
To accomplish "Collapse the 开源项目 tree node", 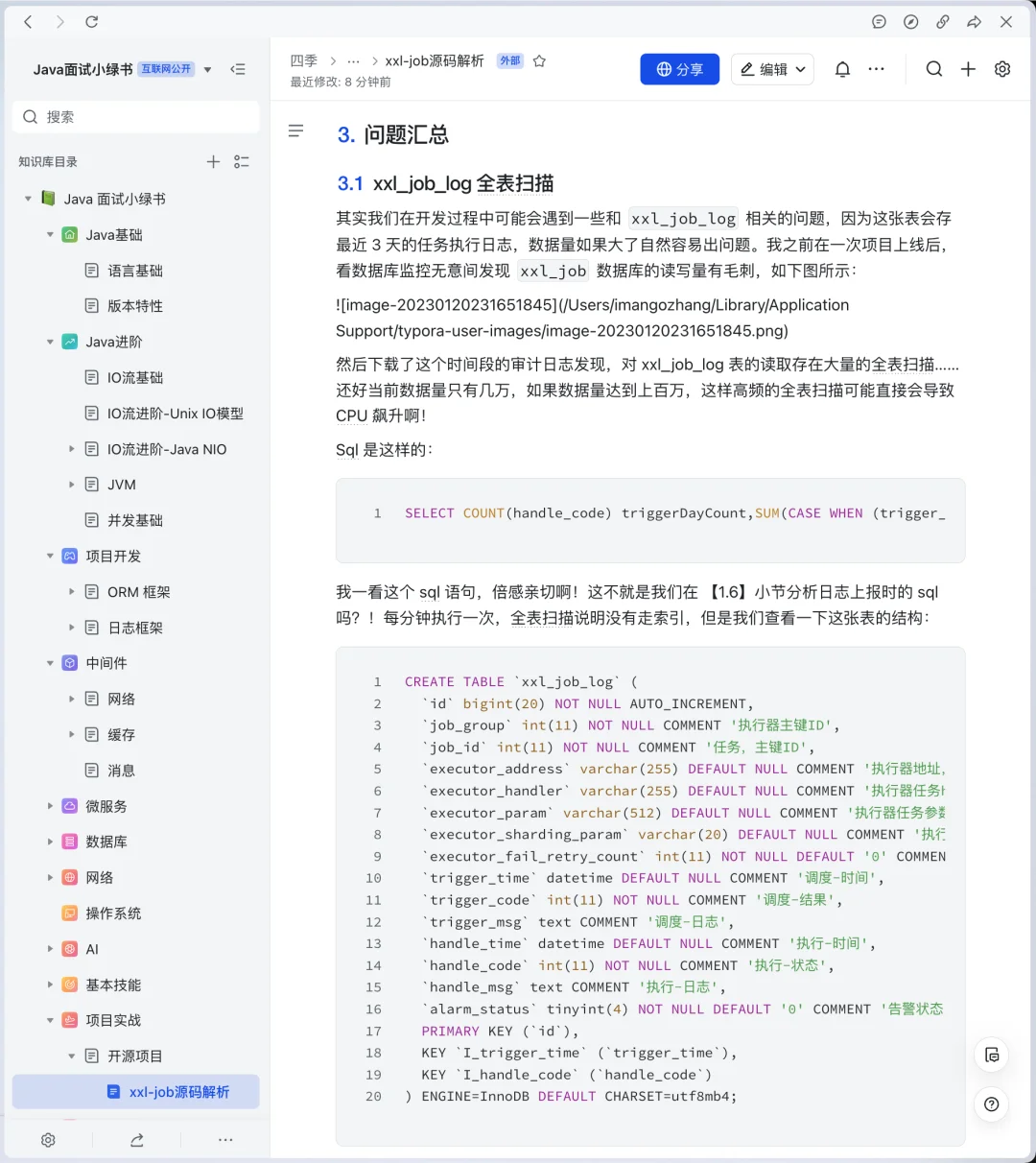I will pyautogui.click(x=72, y=1056).
